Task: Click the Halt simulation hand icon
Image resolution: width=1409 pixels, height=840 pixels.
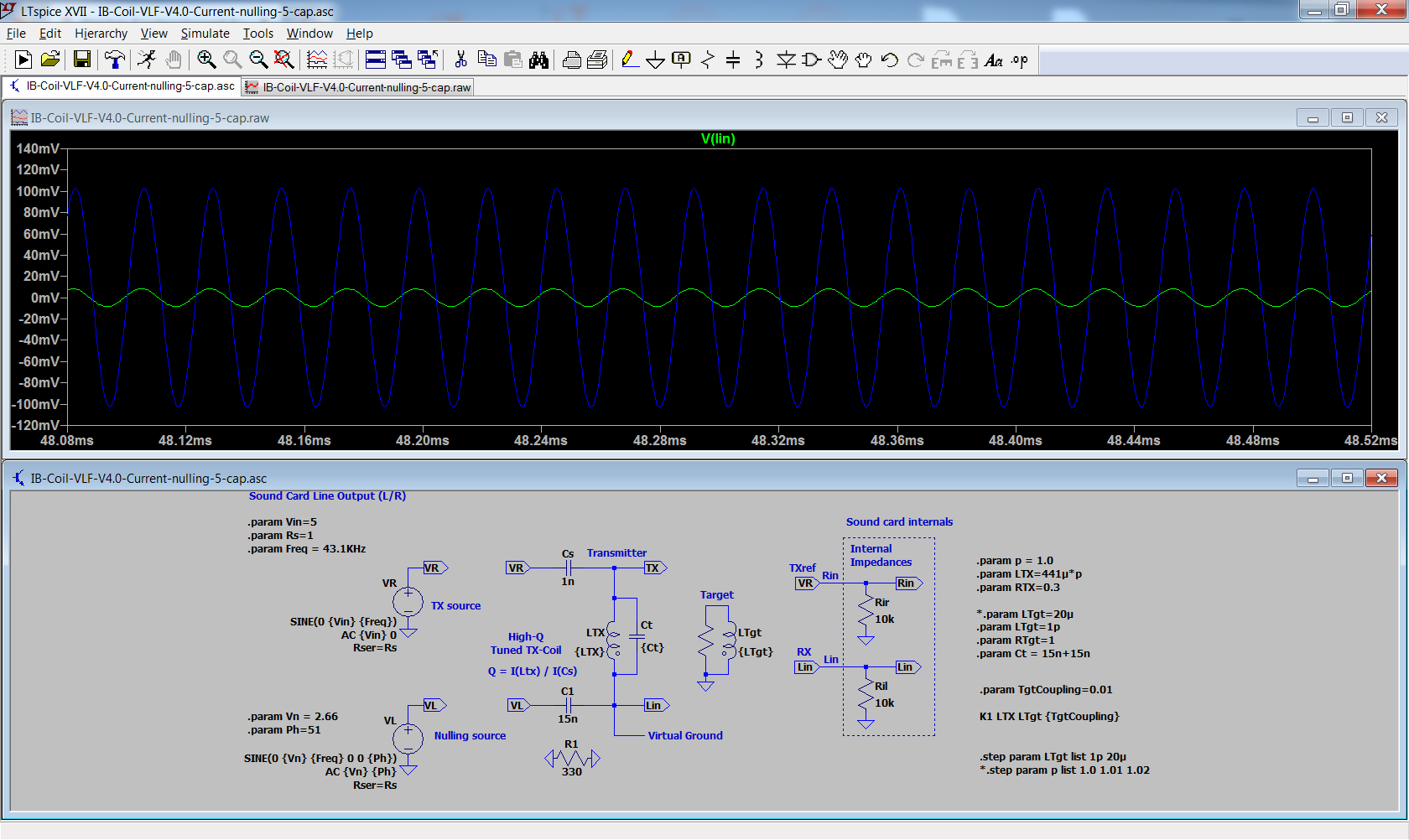Action: (x=173, y=60)
